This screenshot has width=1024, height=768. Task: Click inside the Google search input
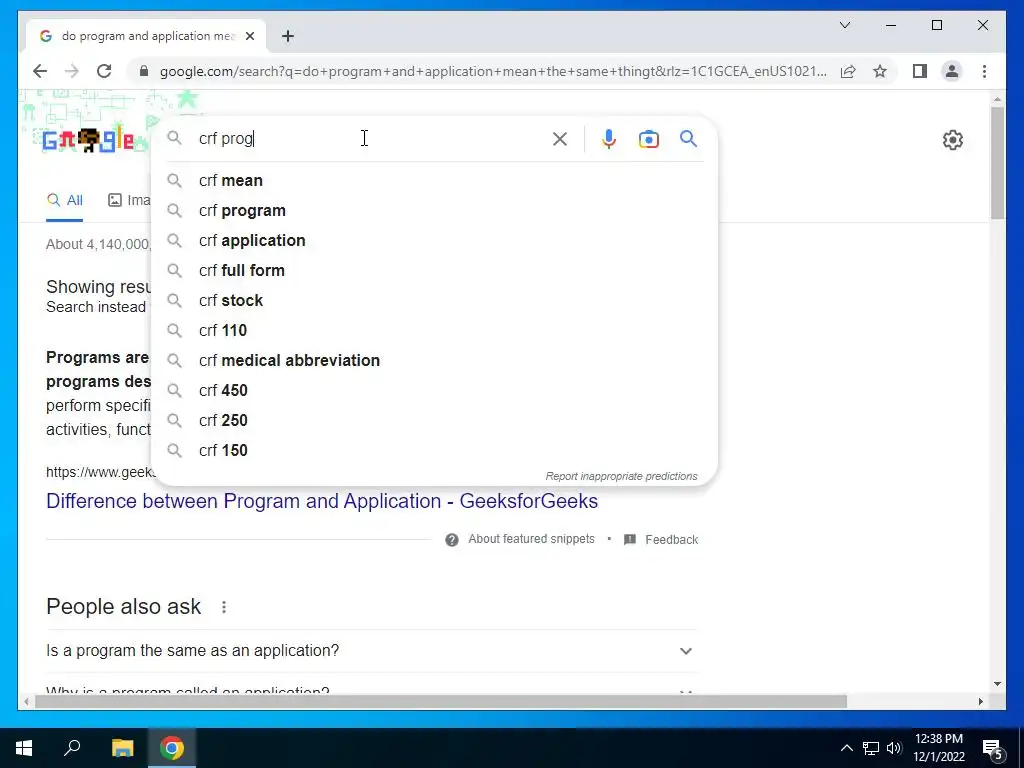372,138
